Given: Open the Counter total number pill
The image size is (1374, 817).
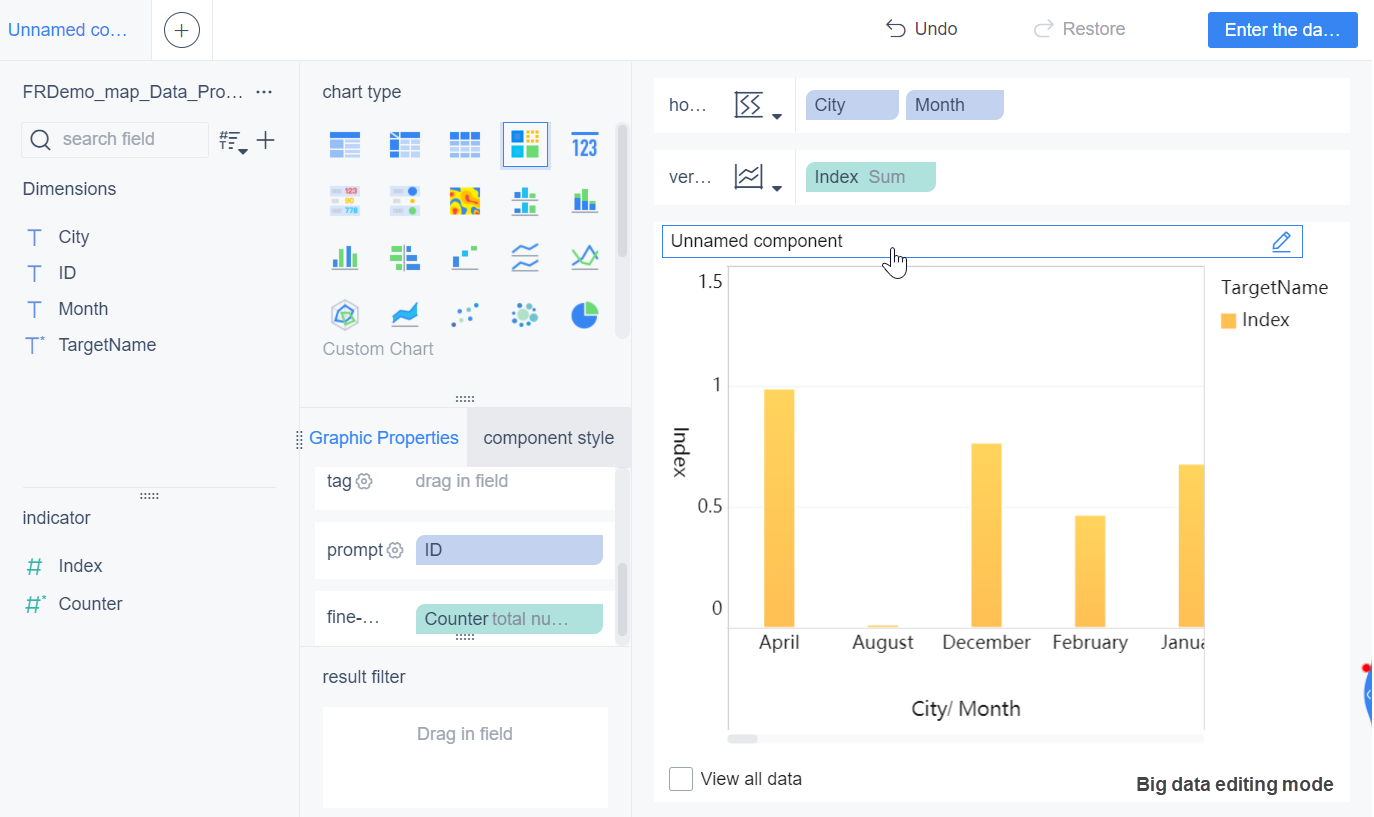Looking at the screenshot, I should pyautogui.click(x=509, y=619).
